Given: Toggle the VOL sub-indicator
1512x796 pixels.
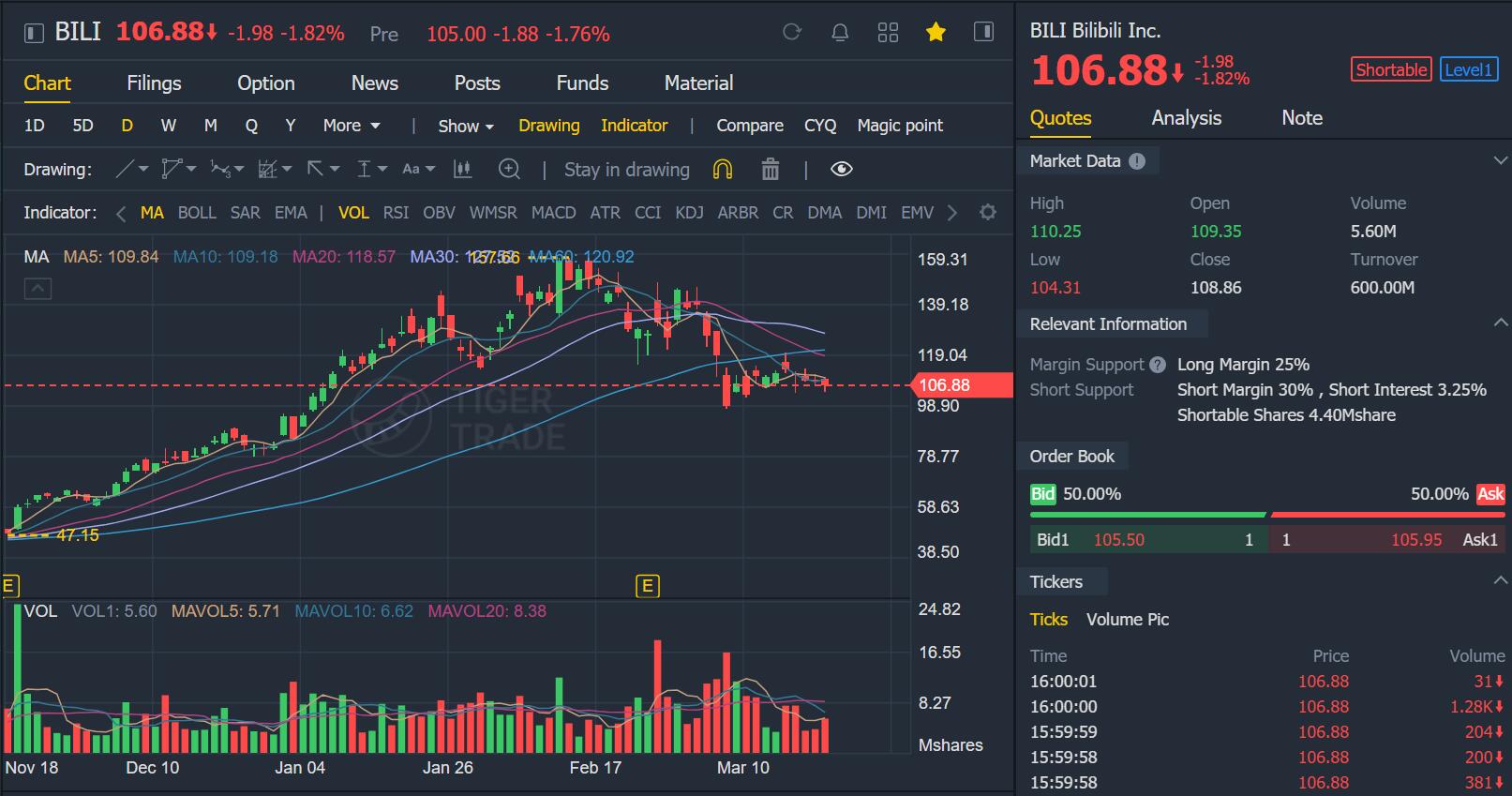Looking at the screenshot, I should tap(353, 213).
